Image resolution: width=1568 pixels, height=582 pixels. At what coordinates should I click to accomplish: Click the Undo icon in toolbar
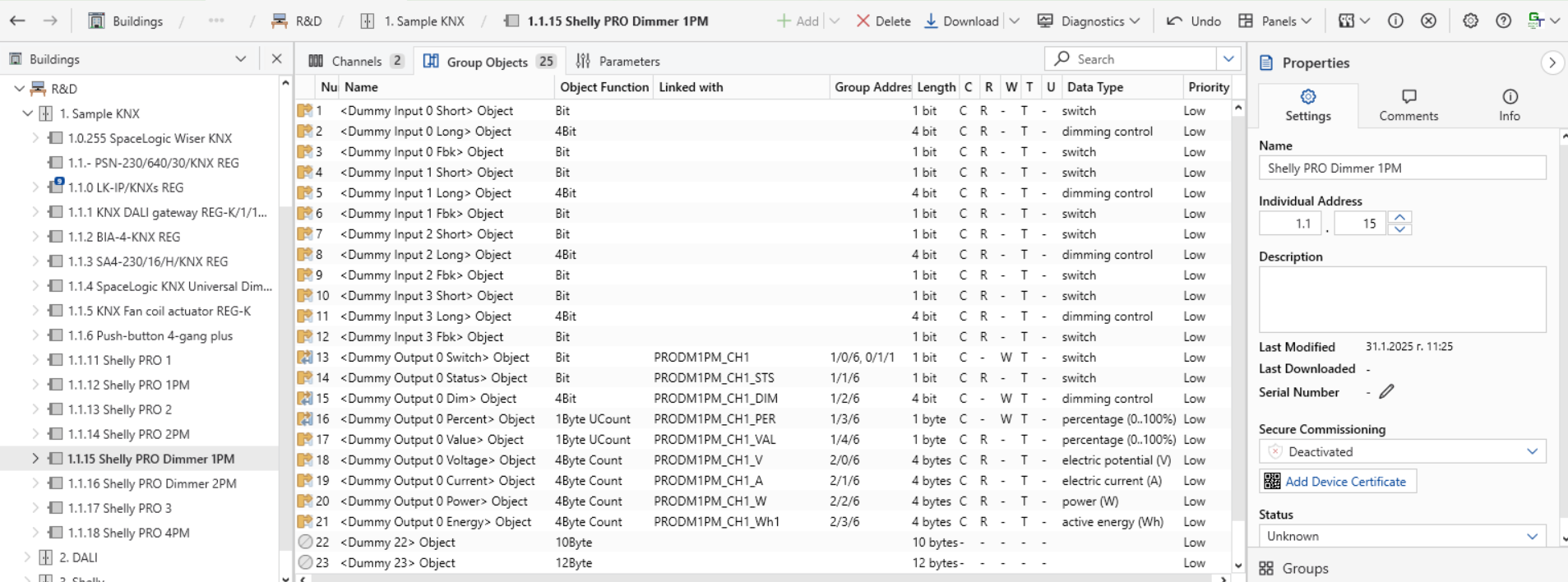coord(1175,21)
